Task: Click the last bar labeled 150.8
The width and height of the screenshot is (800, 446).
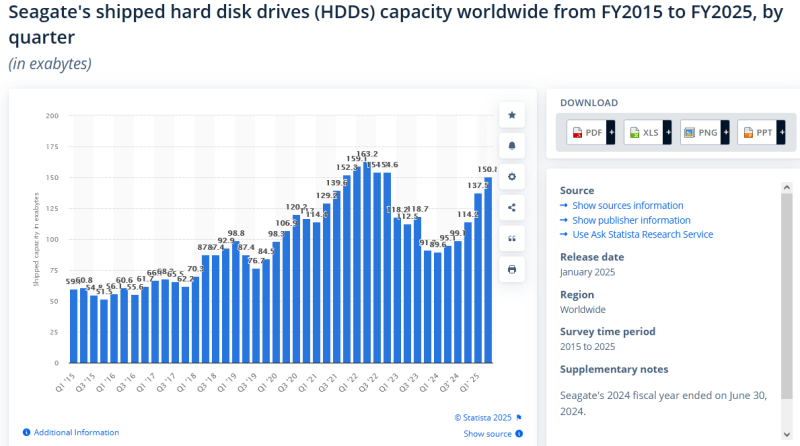Action: 488,270
